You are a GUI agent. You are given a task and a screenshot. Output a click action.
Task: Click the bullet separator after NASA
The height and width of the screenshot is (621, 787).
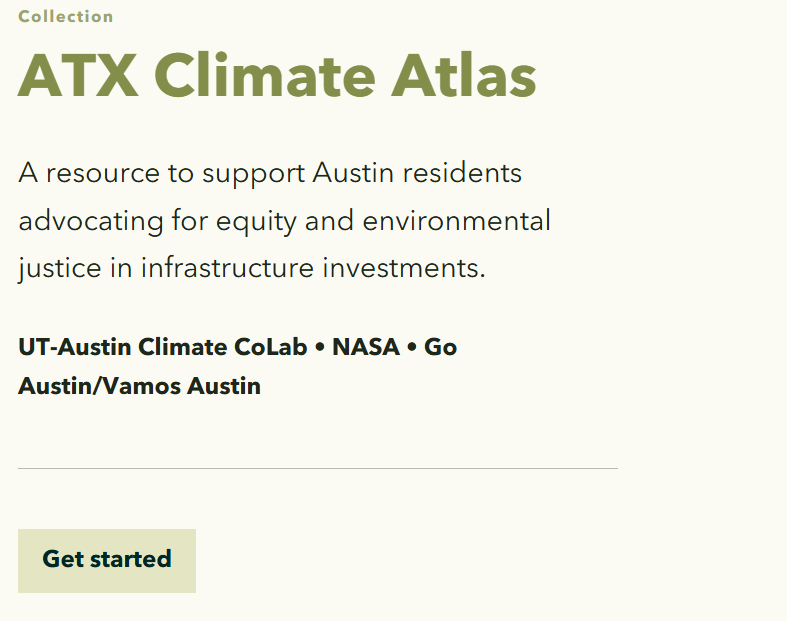414,348
